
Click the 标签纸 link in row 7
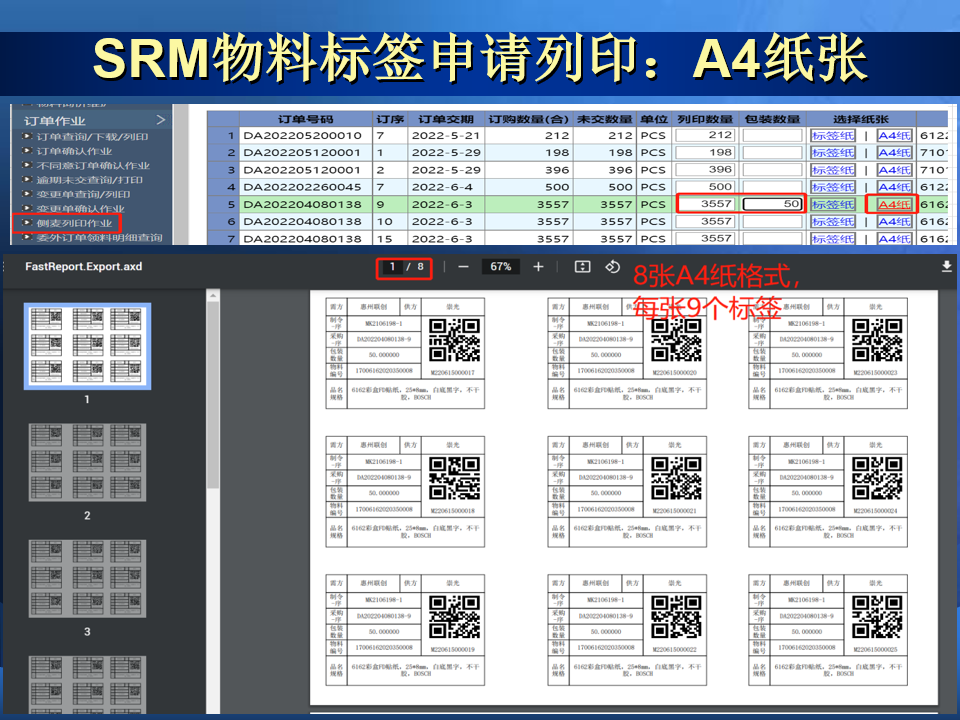pyautogui.click(x=833, y=238)
